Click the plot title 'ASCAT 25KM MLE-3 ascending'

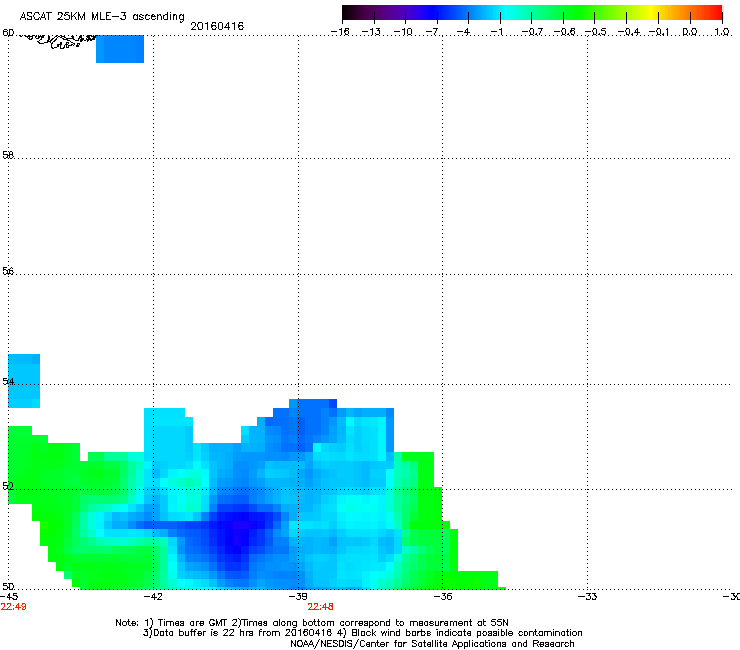click(x=102, y=16)
